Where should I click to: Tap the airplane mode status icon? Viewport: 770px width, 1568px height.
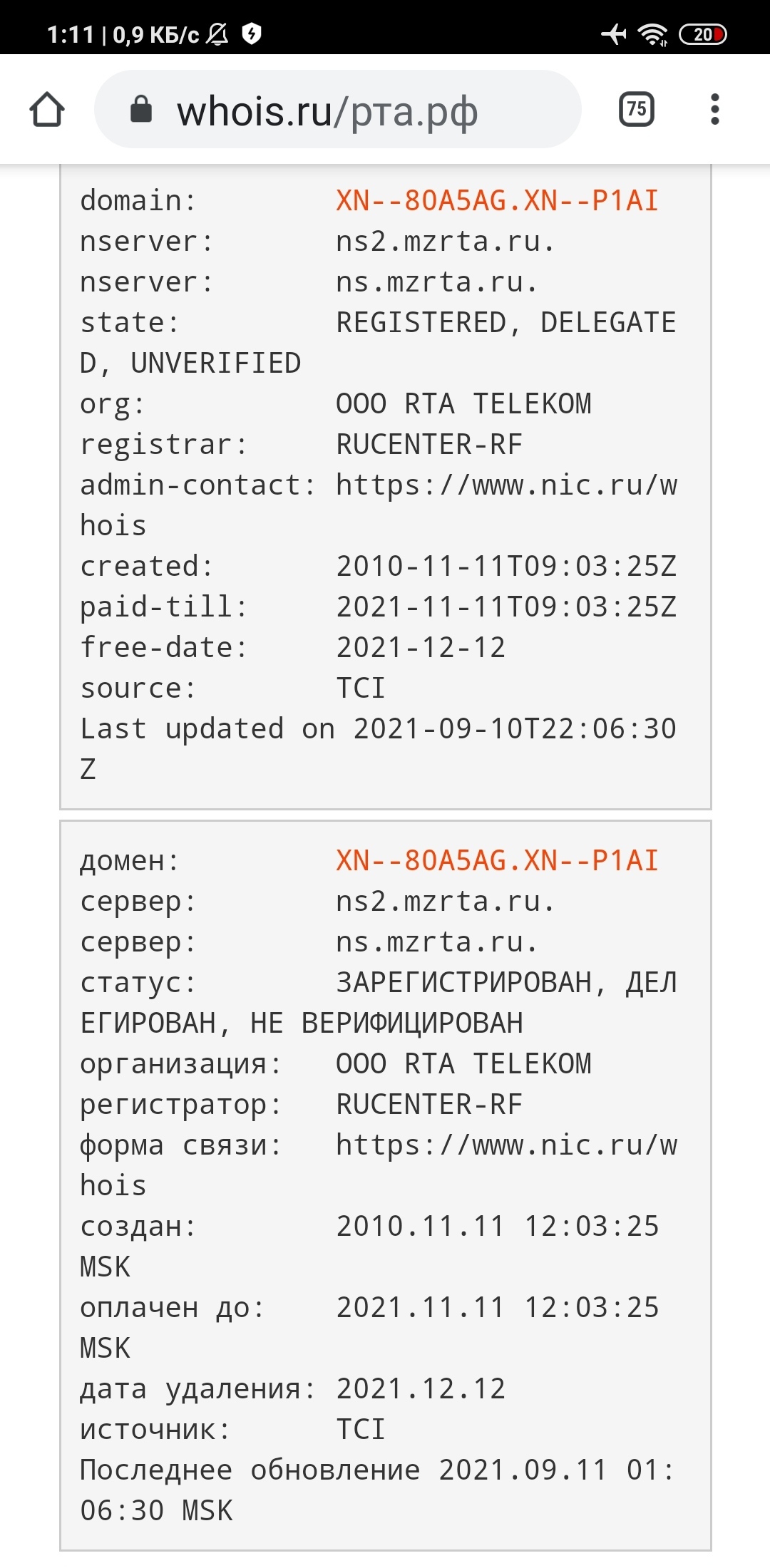(613, 33)
